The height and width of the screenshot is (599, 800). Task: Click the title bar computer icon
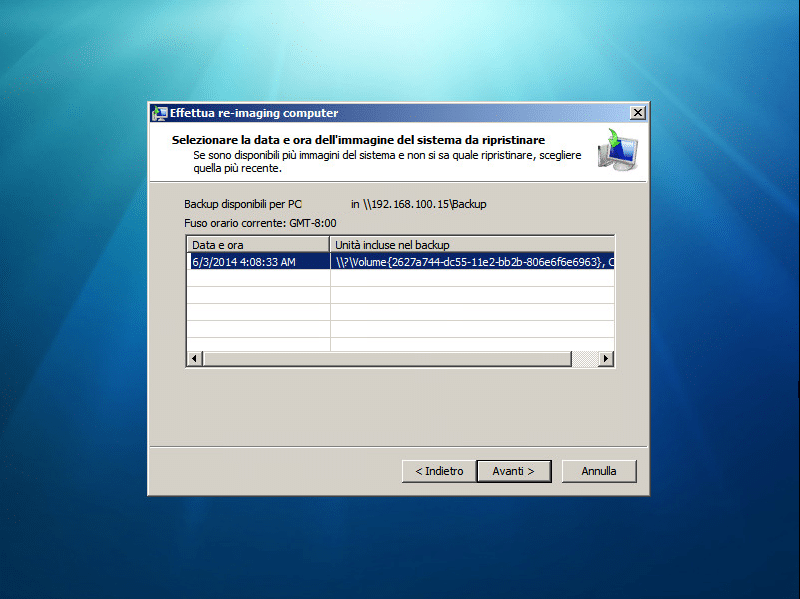pyautogui.click(x=160, y=113)
